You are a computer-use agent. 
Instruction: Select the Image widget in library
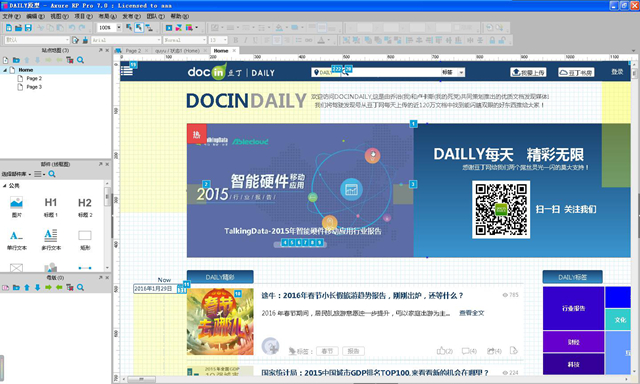[16, 207]
